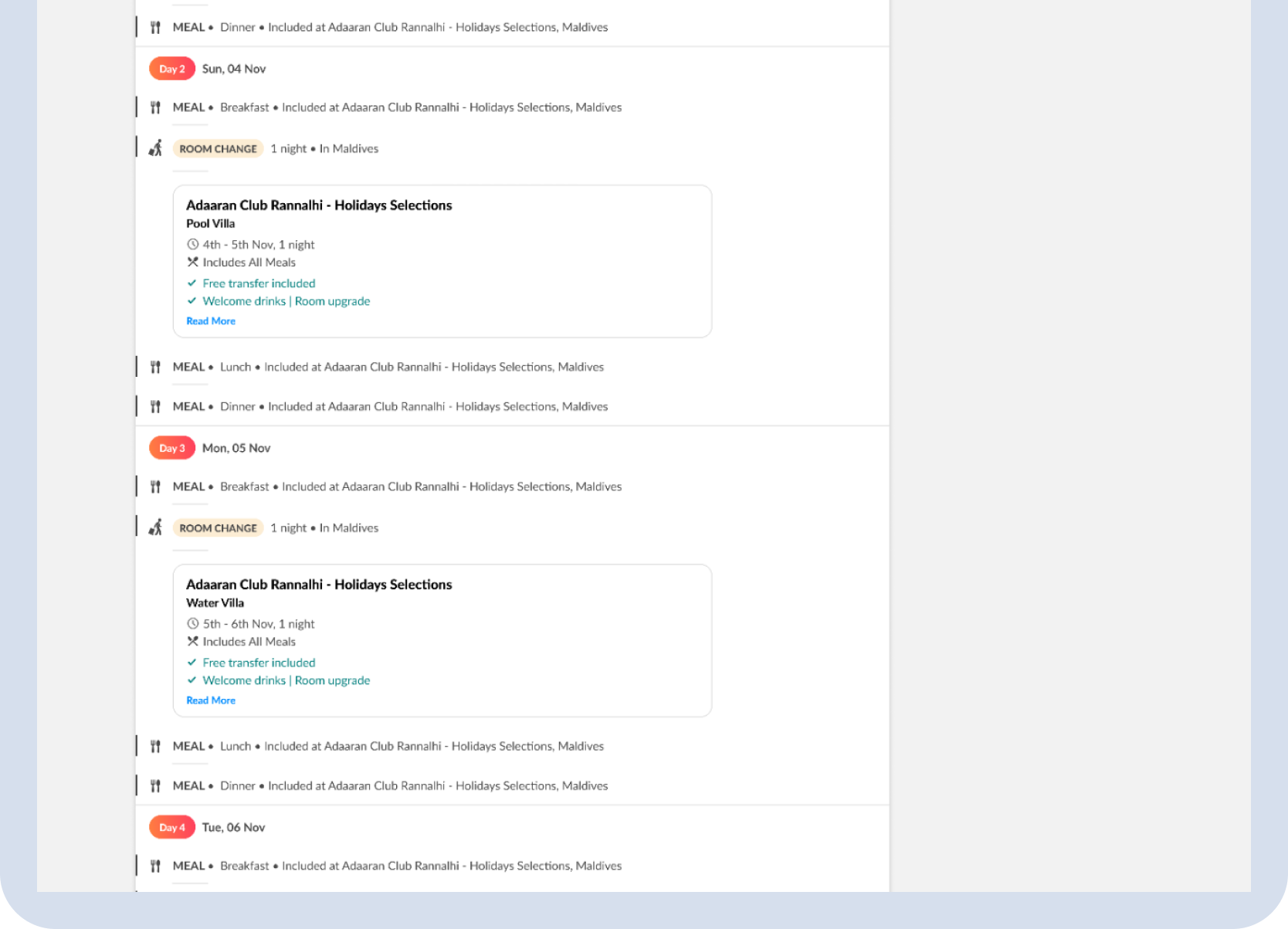Screen dimensions: 1288x929
Task: Click the Breakfast meal text under Tue, 06 Nov
Action: tap(421, 866)
